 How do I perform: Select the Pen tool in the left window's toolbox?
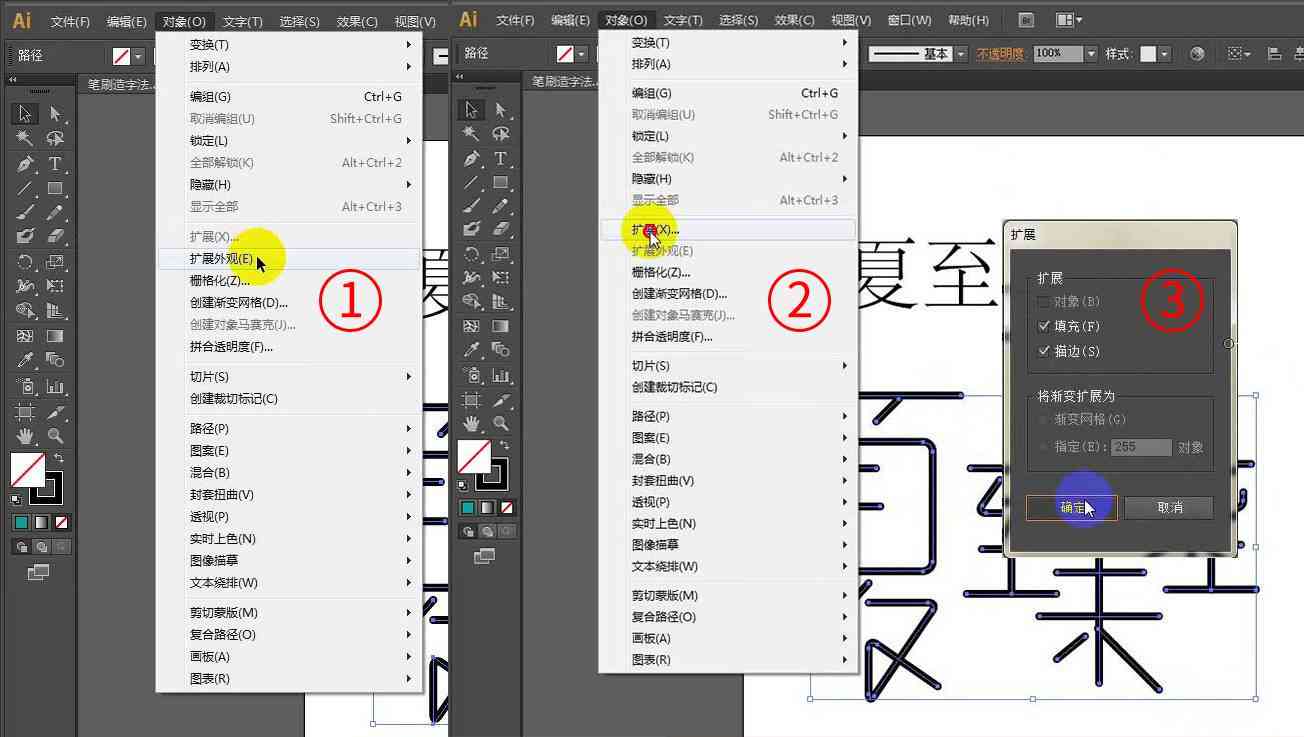[25, 163]
